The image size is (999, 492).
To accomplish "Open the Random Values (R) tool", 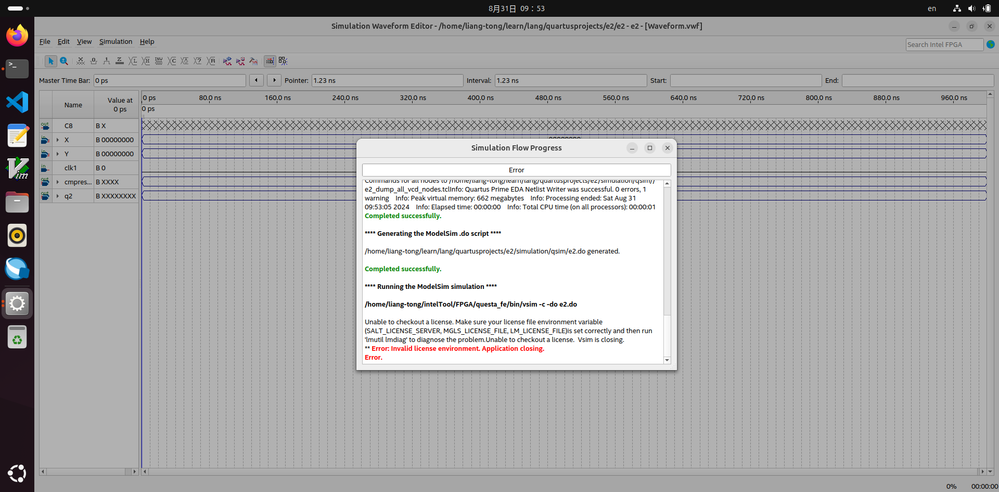I will 211,61.
